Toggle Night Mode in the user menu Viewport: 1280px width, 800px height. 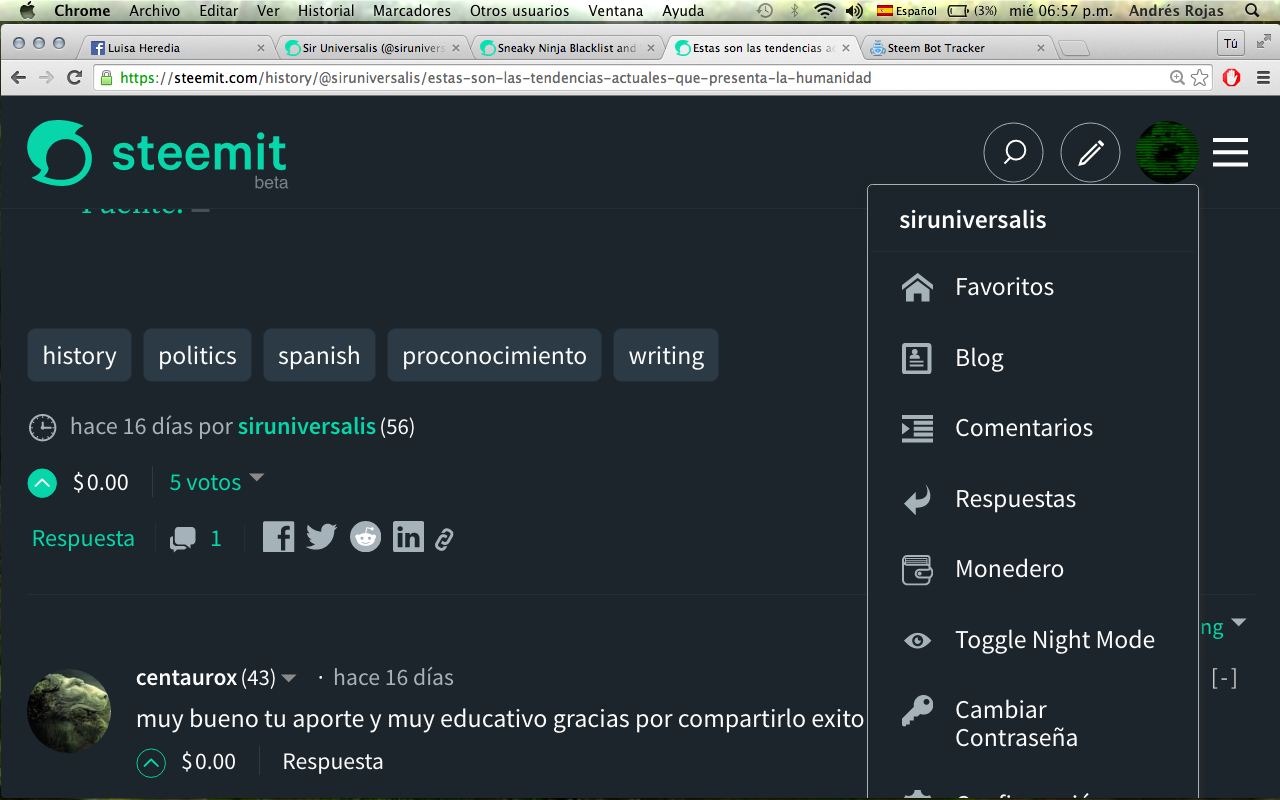[1055, 639]
